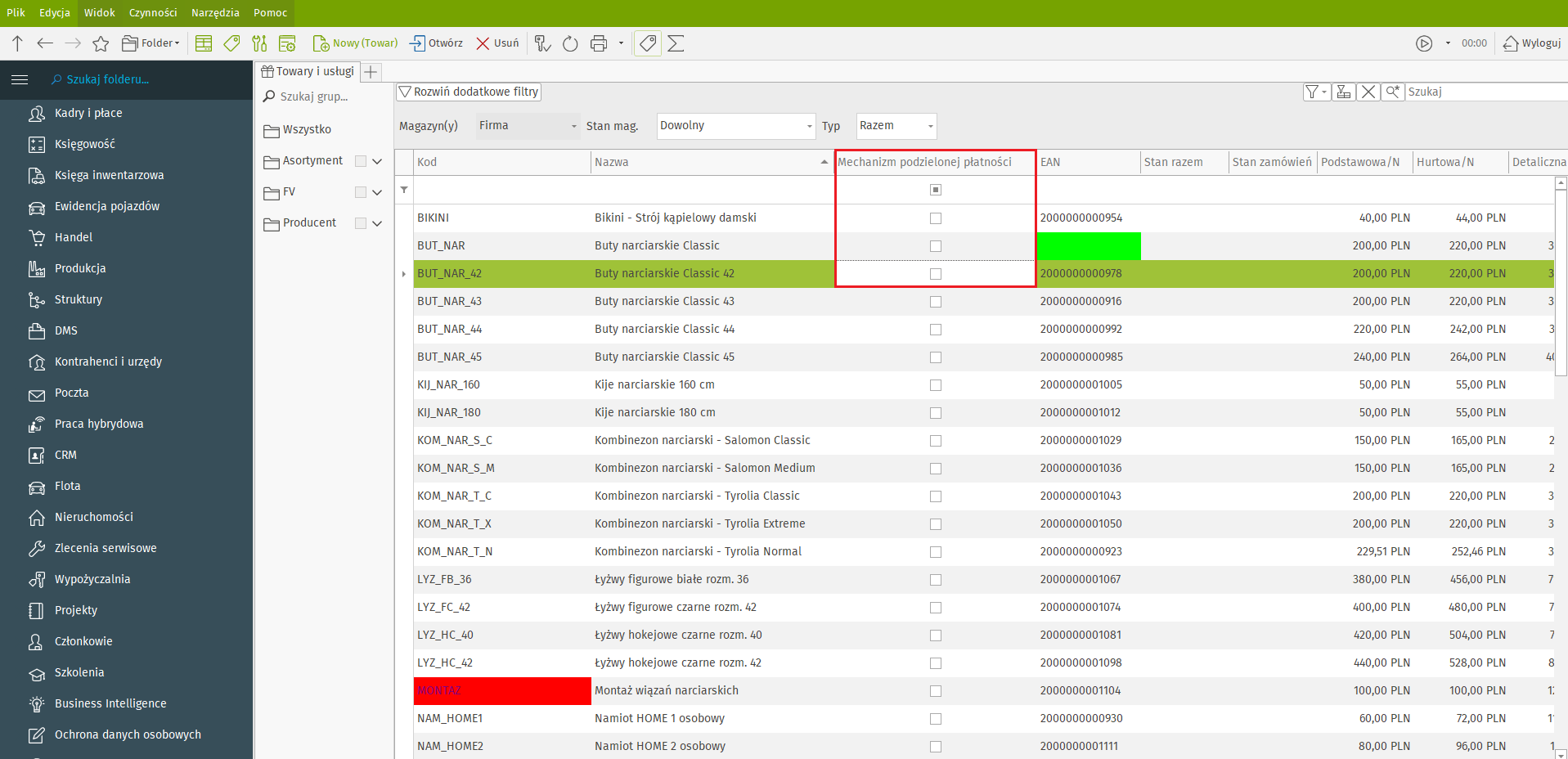The height and width of the screenshot is (759, 1568).
Task: Open the Folder dropdown in toolbar
Action: point(151,43)
